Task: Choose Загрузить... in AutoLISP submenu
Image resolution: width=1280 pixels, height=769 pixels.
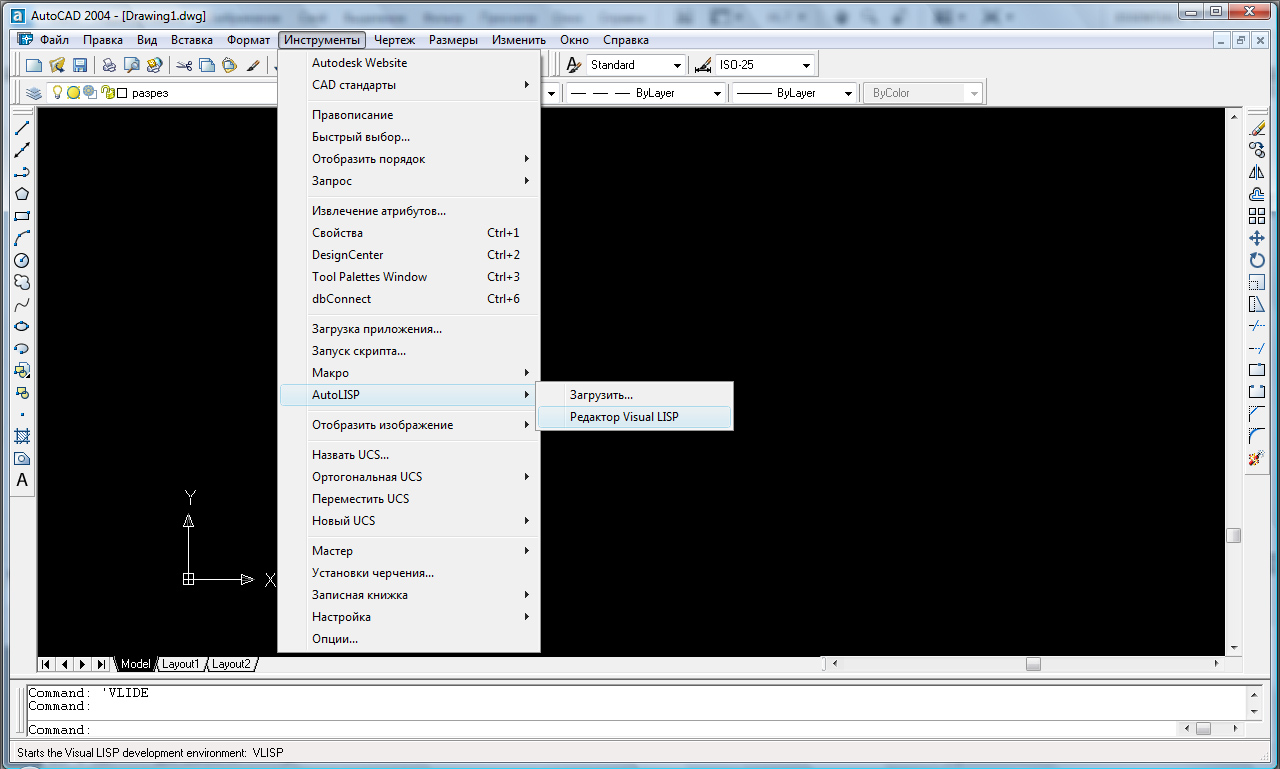Action: point(635,395)
